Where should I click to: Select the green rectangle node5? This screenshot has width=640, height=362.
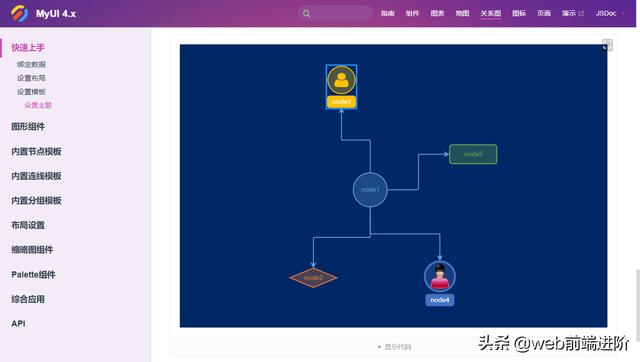[x=473, y=154]
